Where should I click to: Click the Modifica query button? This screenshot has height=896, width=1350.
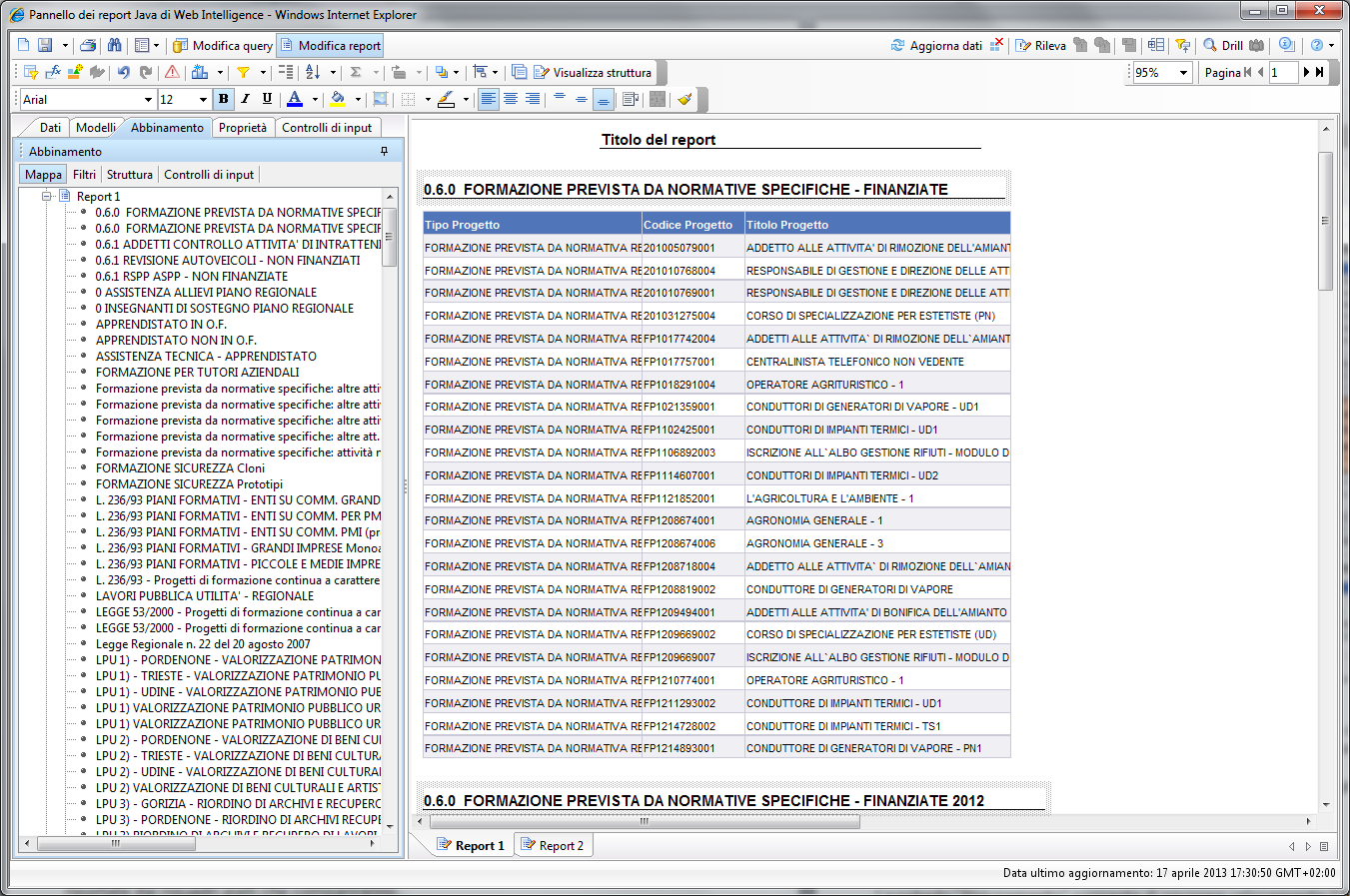click(222, 46)
